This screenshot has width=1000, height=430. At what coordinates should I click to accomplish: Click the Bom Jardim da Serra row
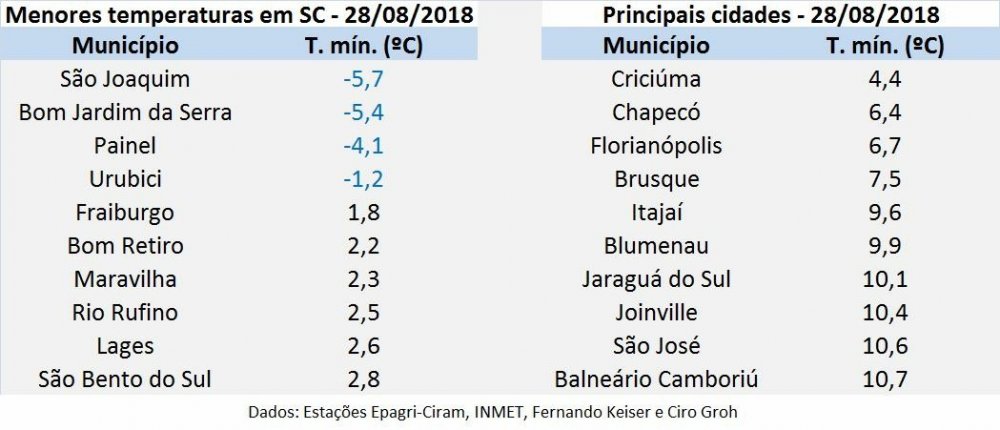click(125, 112)
